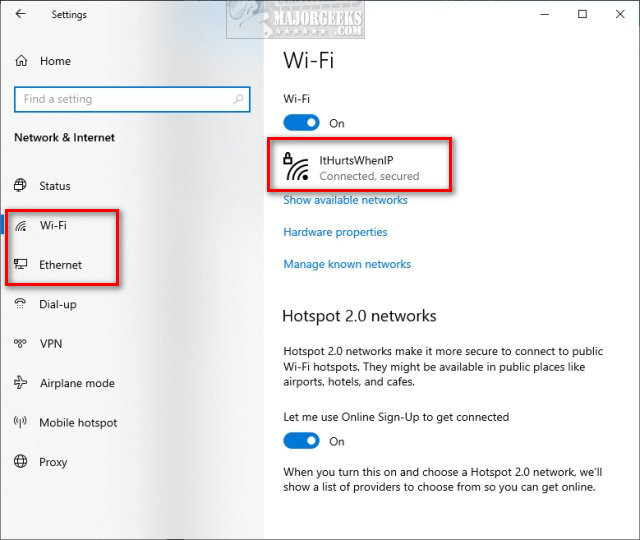Image resolution: width=640 pixels, height=540 pixels.
Task: Turn off the Wi-Fi toggle switch
Action: (301, 123)
